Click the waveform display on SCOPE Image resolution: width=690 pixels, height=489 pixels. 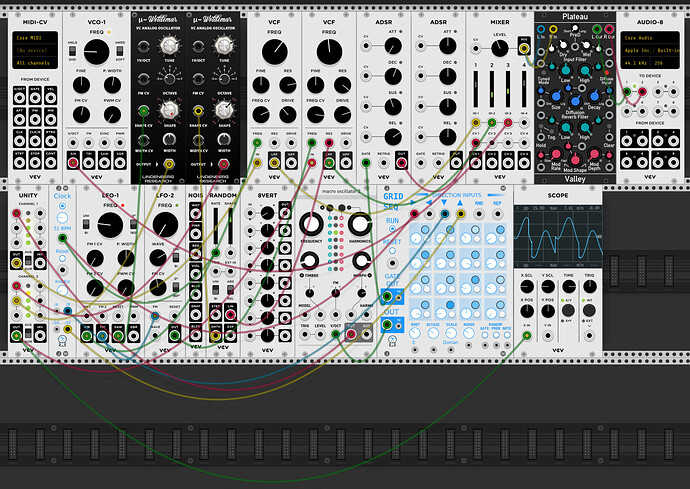558,236
